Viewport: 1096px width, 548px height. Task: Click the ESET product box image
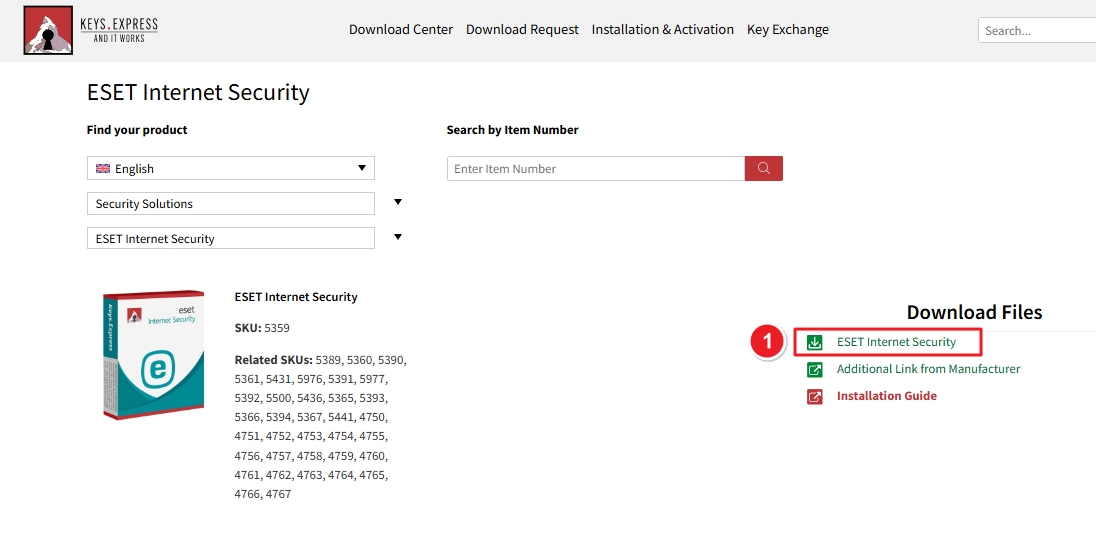click(153, 355)
